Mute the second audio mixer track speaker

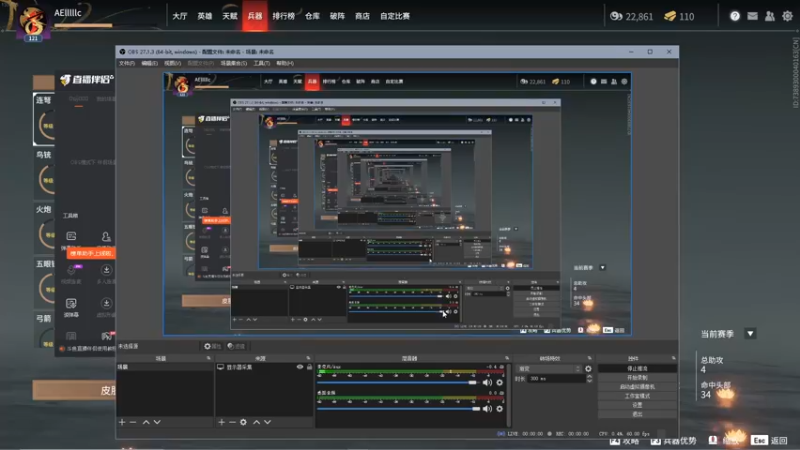tap(487, 409)
